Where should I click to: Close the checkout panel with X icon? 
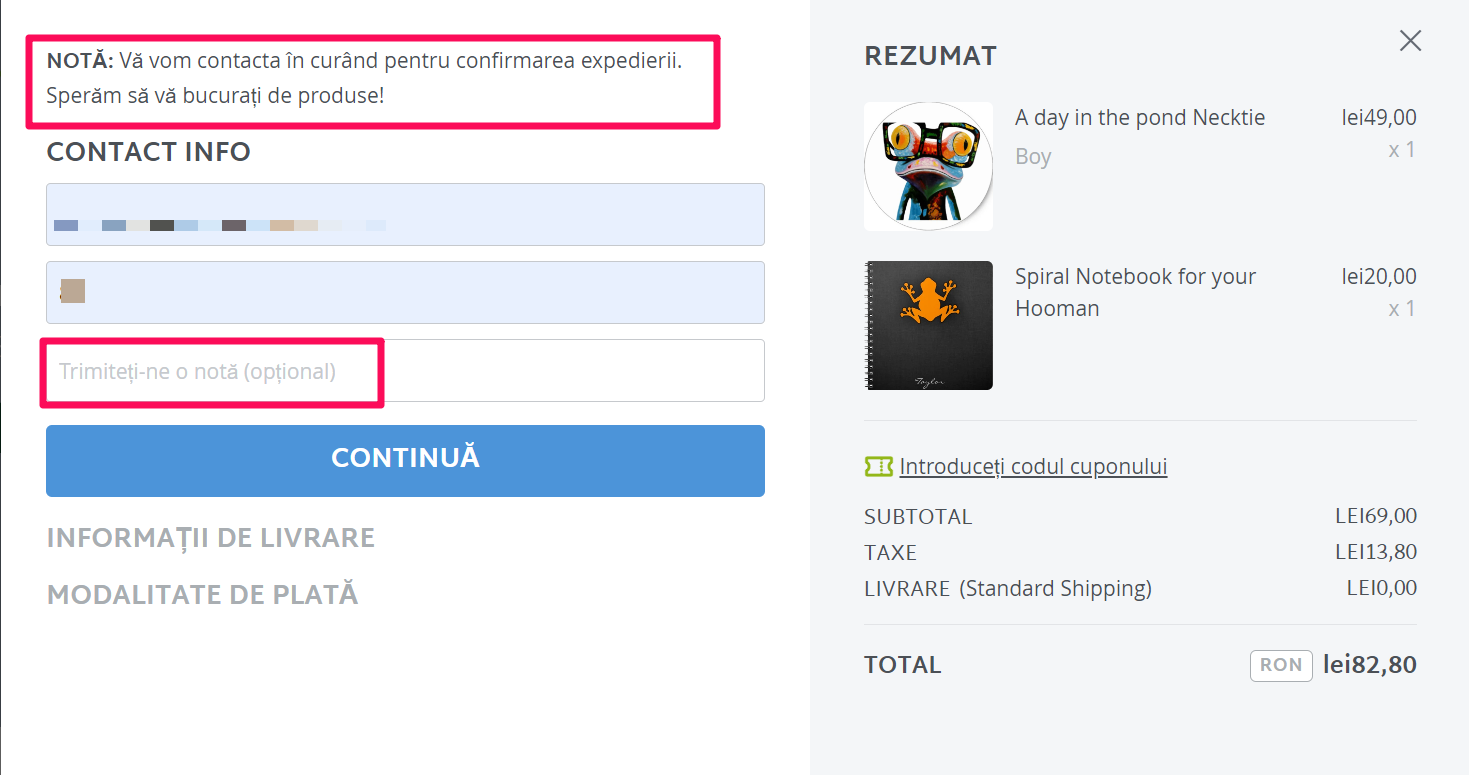tap(1410, 40)
